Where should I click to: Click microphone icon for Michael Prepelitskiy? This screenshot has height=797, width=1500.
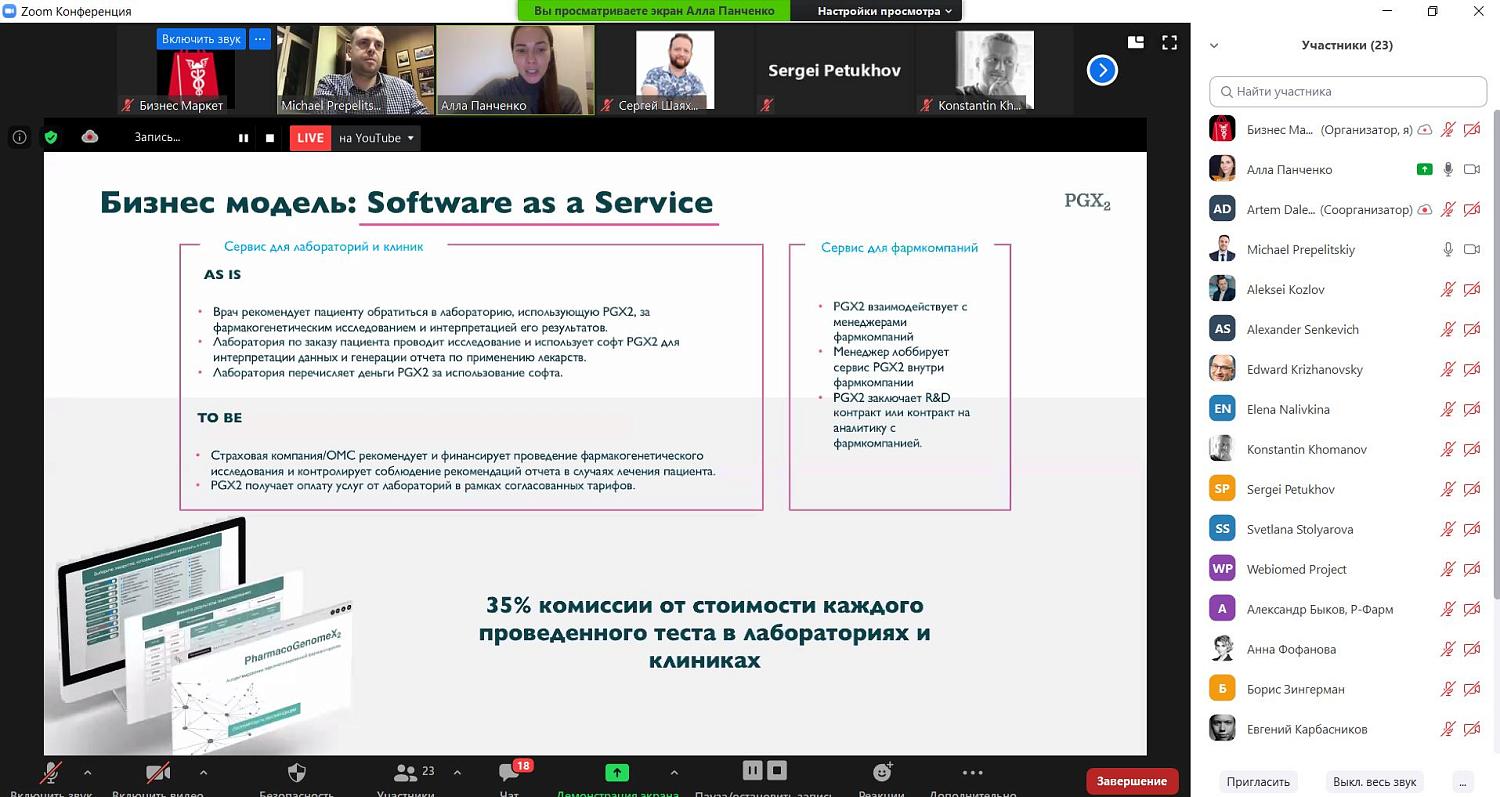(x=1447, y=249)
